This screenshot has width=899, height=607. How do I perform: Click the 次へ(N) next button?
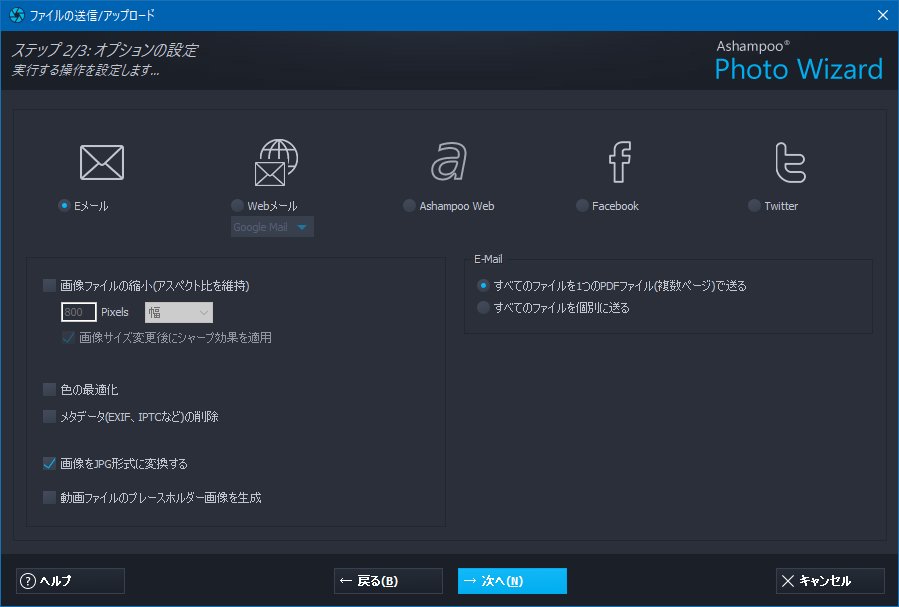click(512, 581)
